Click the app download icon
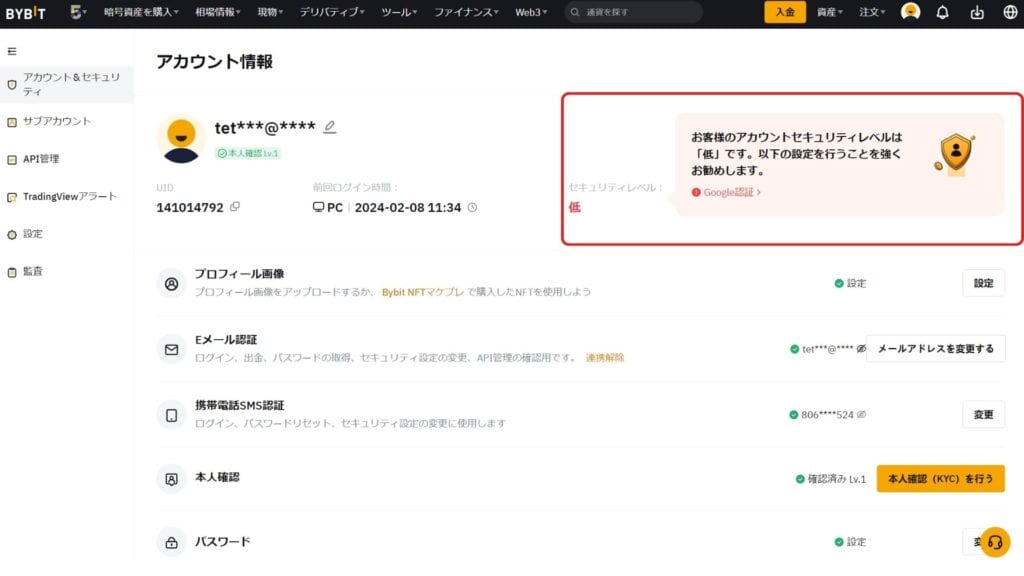Screen dimensions: 1024x576 [977, 12]
